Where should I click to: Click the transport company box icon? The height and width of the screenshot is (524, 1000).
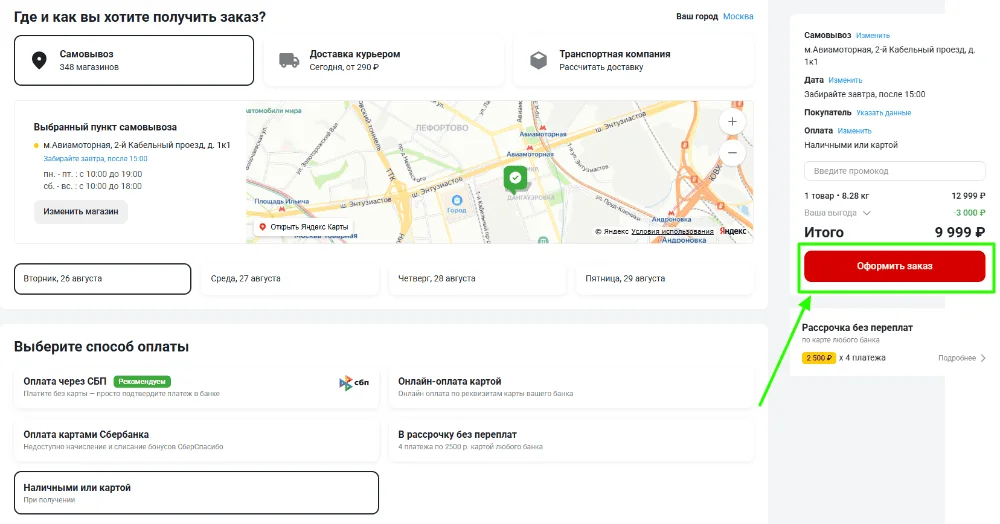(x=538, y=60)
